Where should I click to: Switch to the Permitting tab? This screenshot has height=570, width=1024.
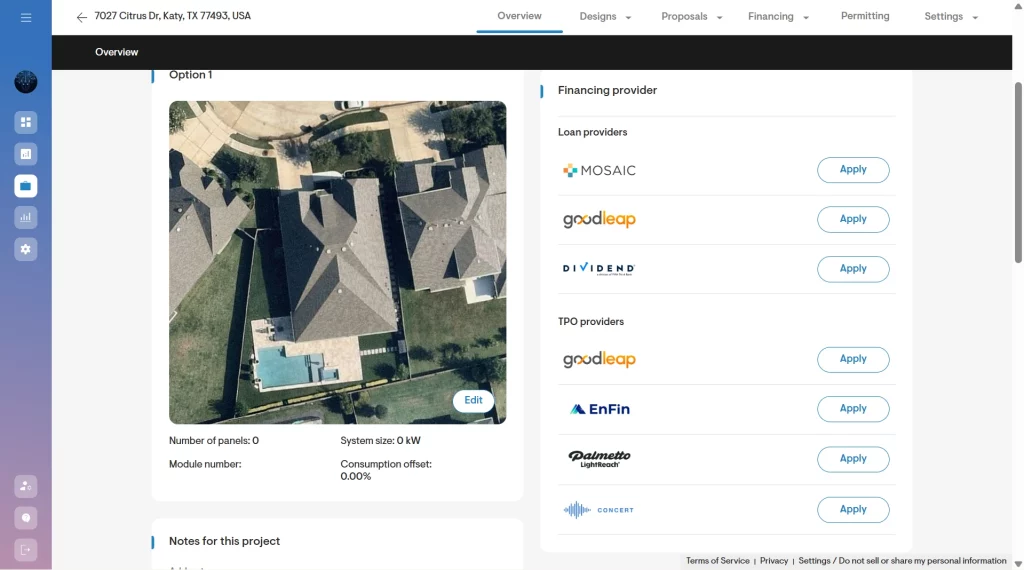(865, 16)
